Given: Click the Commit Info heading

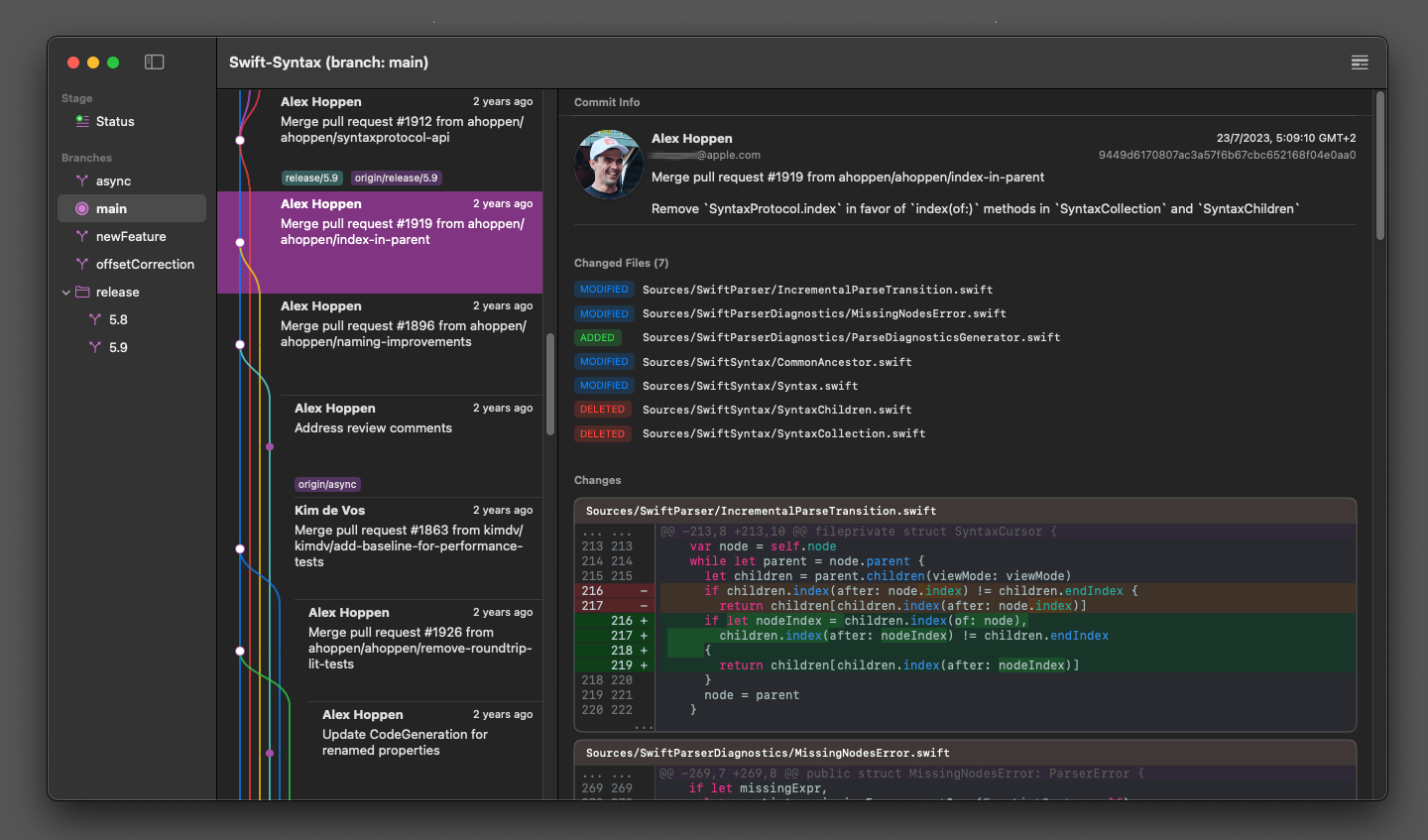Looking at the screenshot, I should point(607,102).
